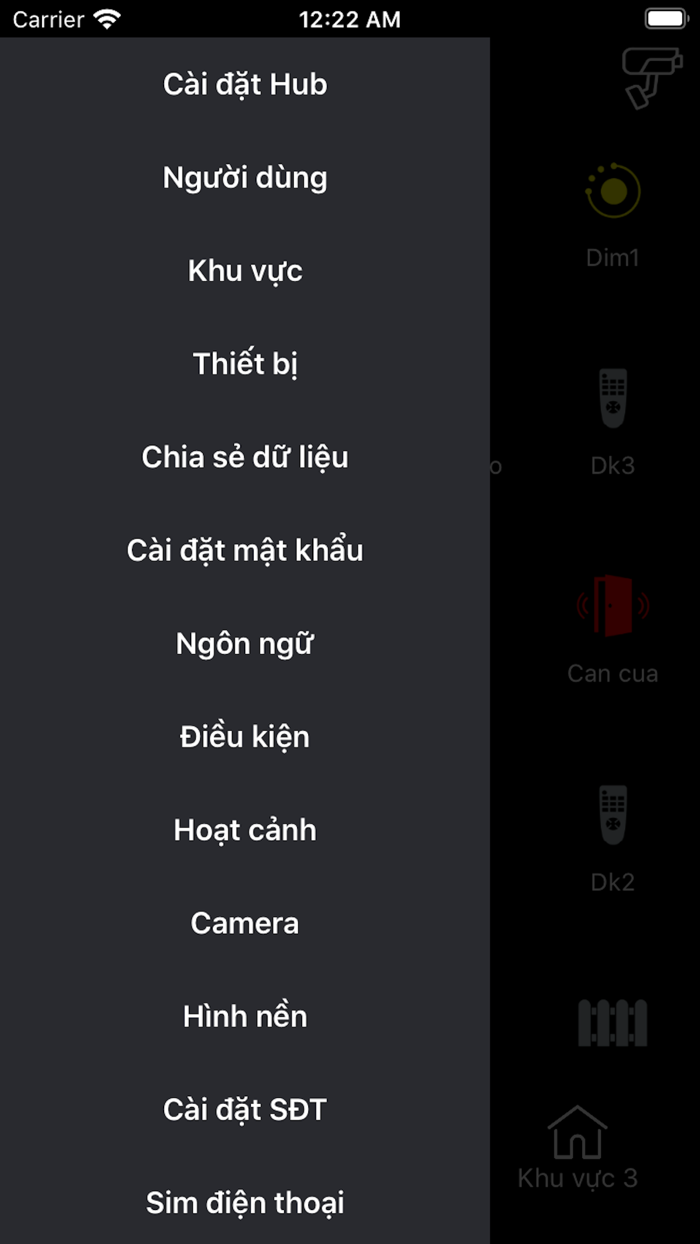Open Cài đặt Hub settings
Screen dimensions: 700x1244
point(245,84)
